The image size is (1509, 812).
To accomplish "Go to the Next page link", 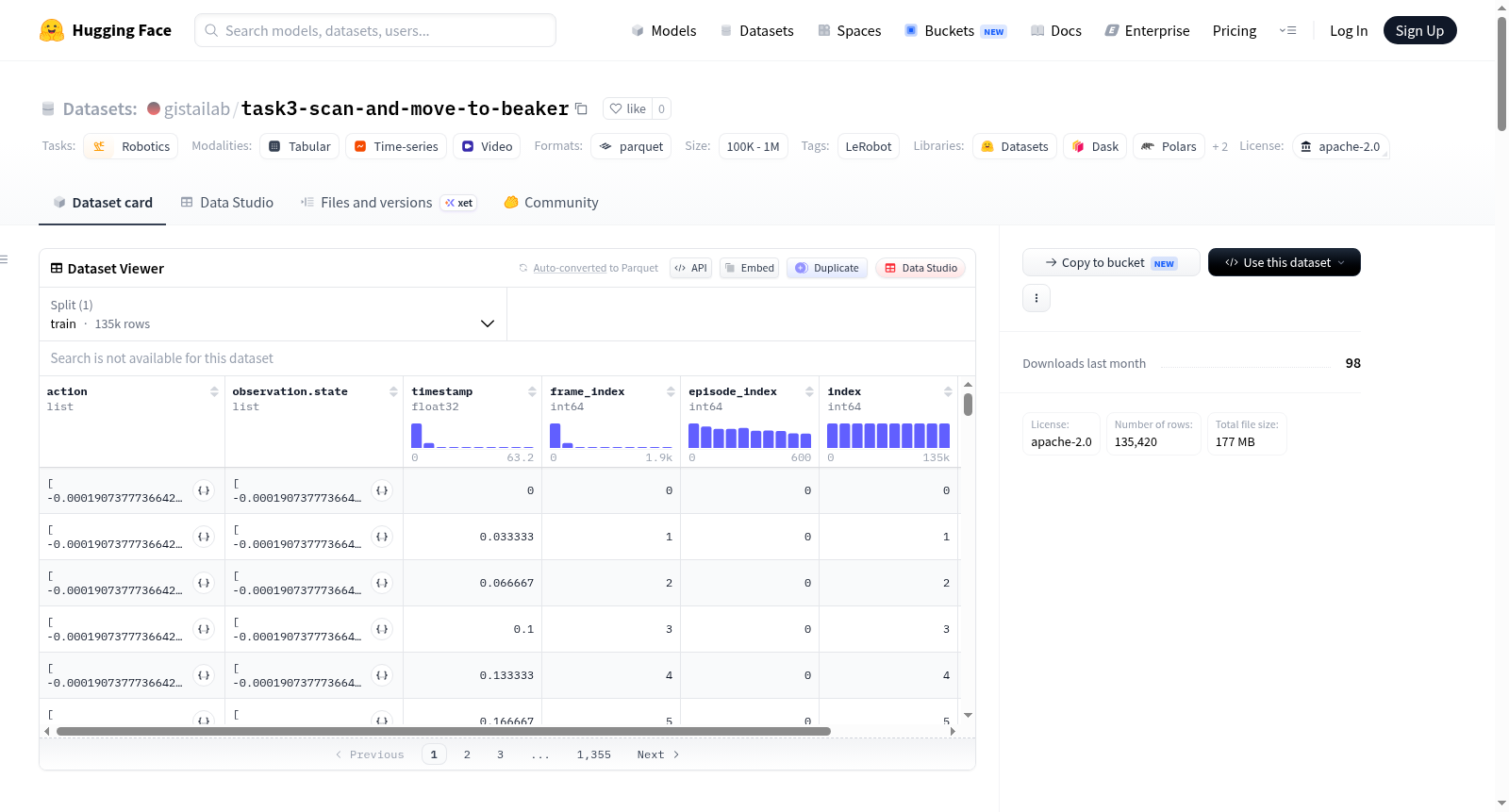I will (x=657, y=754).
